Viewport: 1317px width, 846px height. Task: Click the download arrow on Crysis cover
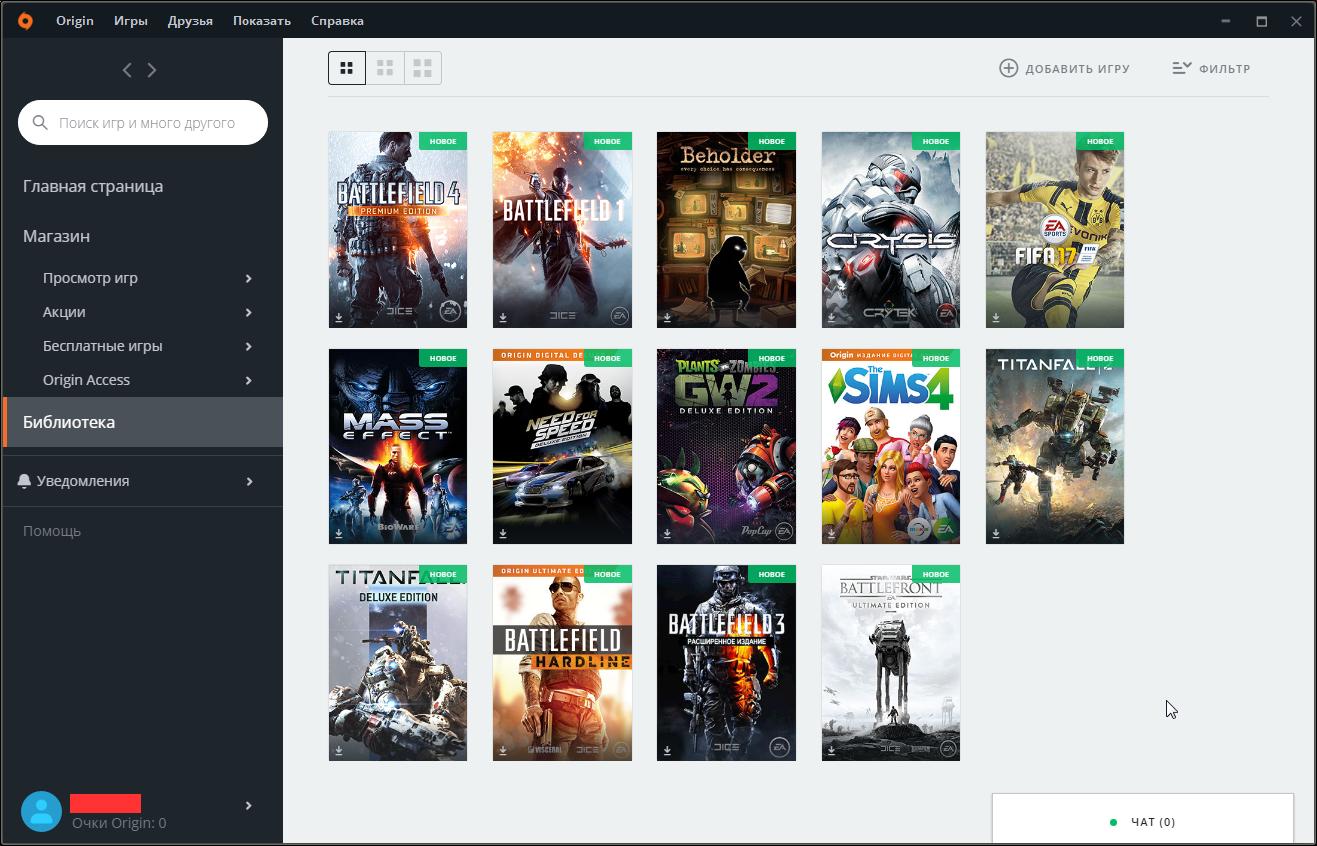tap(832, 318)
